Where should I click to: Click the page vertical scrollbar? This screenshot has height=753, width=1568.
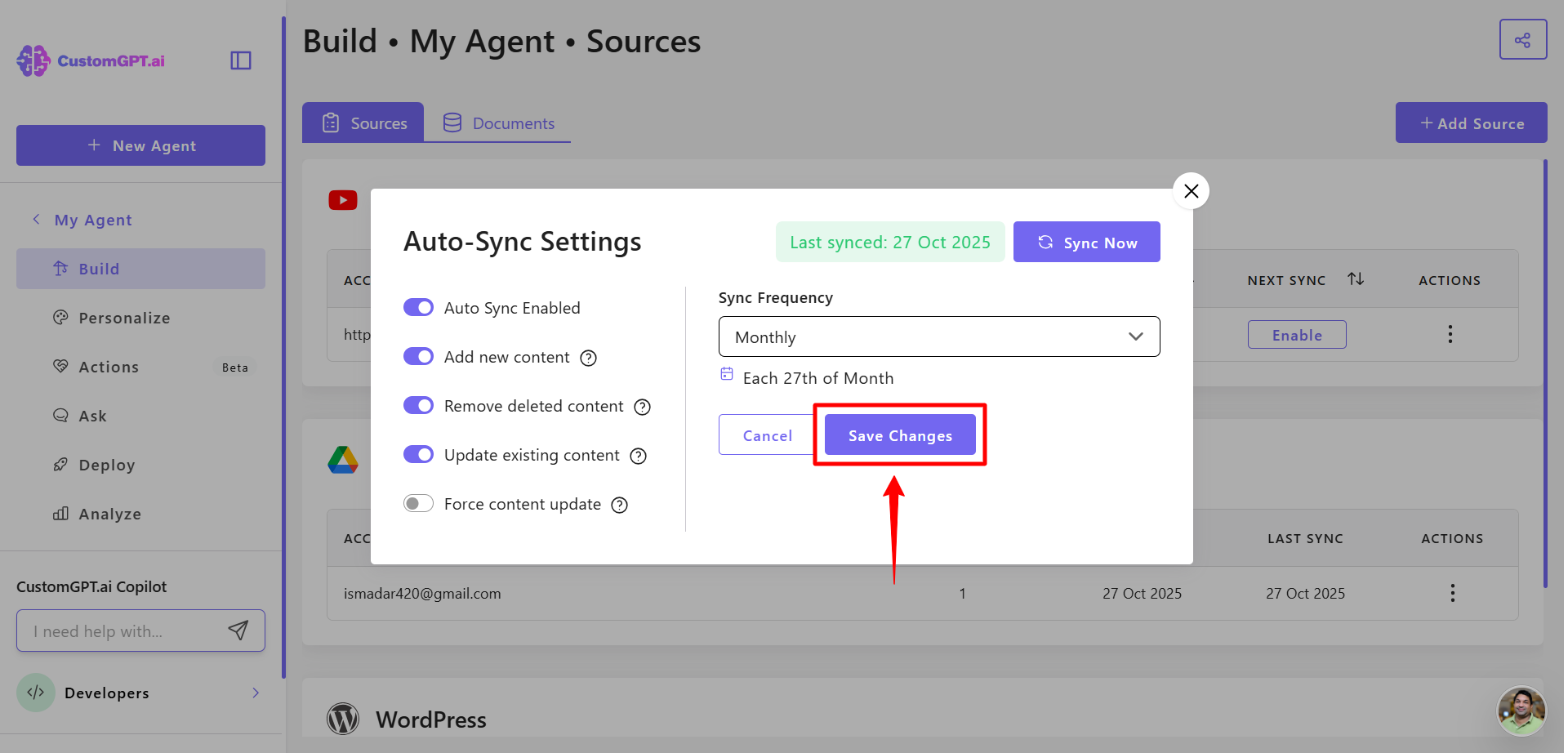click(x=1545, y=373)
